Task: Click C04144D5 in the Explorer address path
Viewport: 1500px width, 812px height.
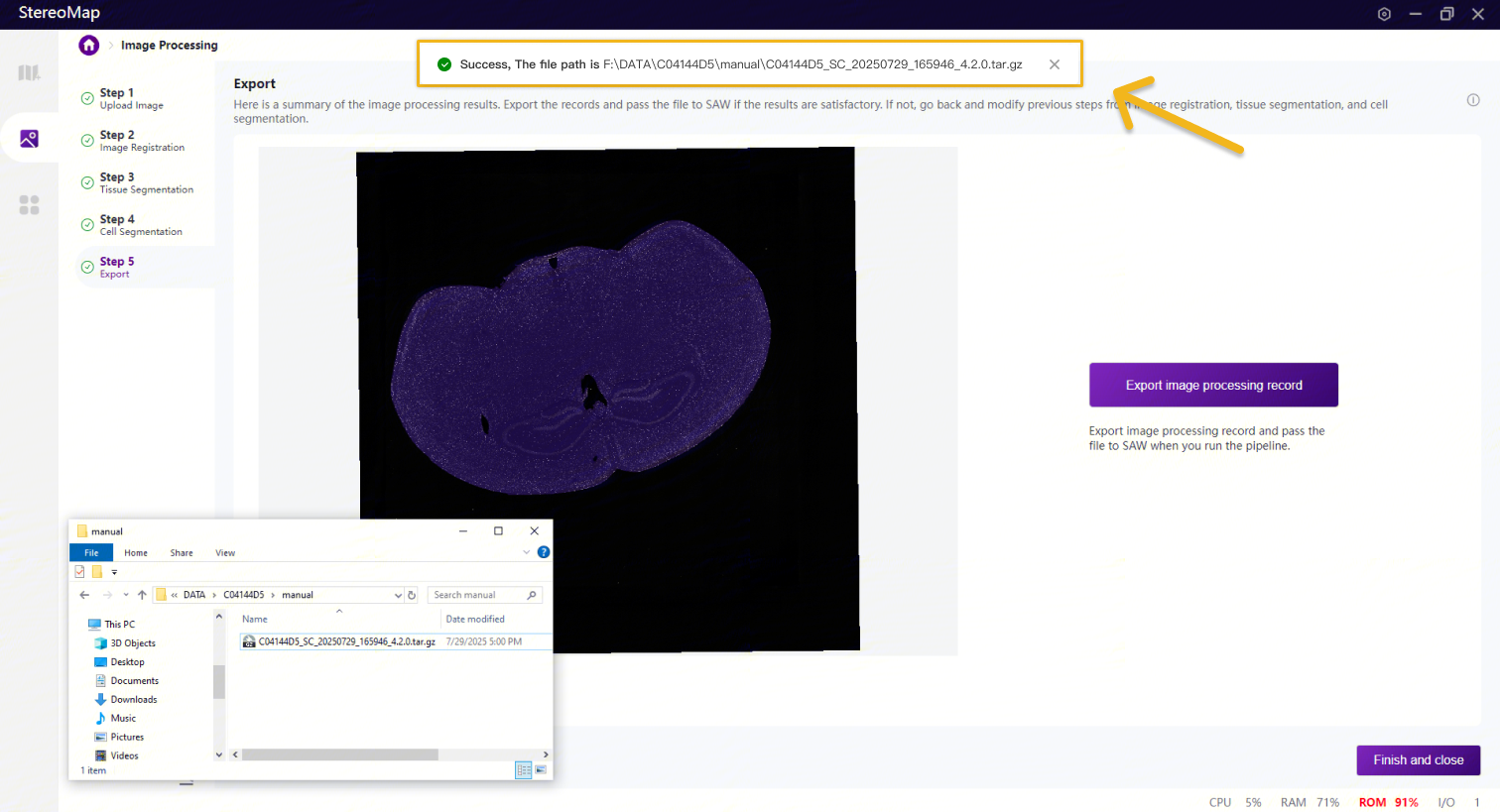Action: pos(244,595)
